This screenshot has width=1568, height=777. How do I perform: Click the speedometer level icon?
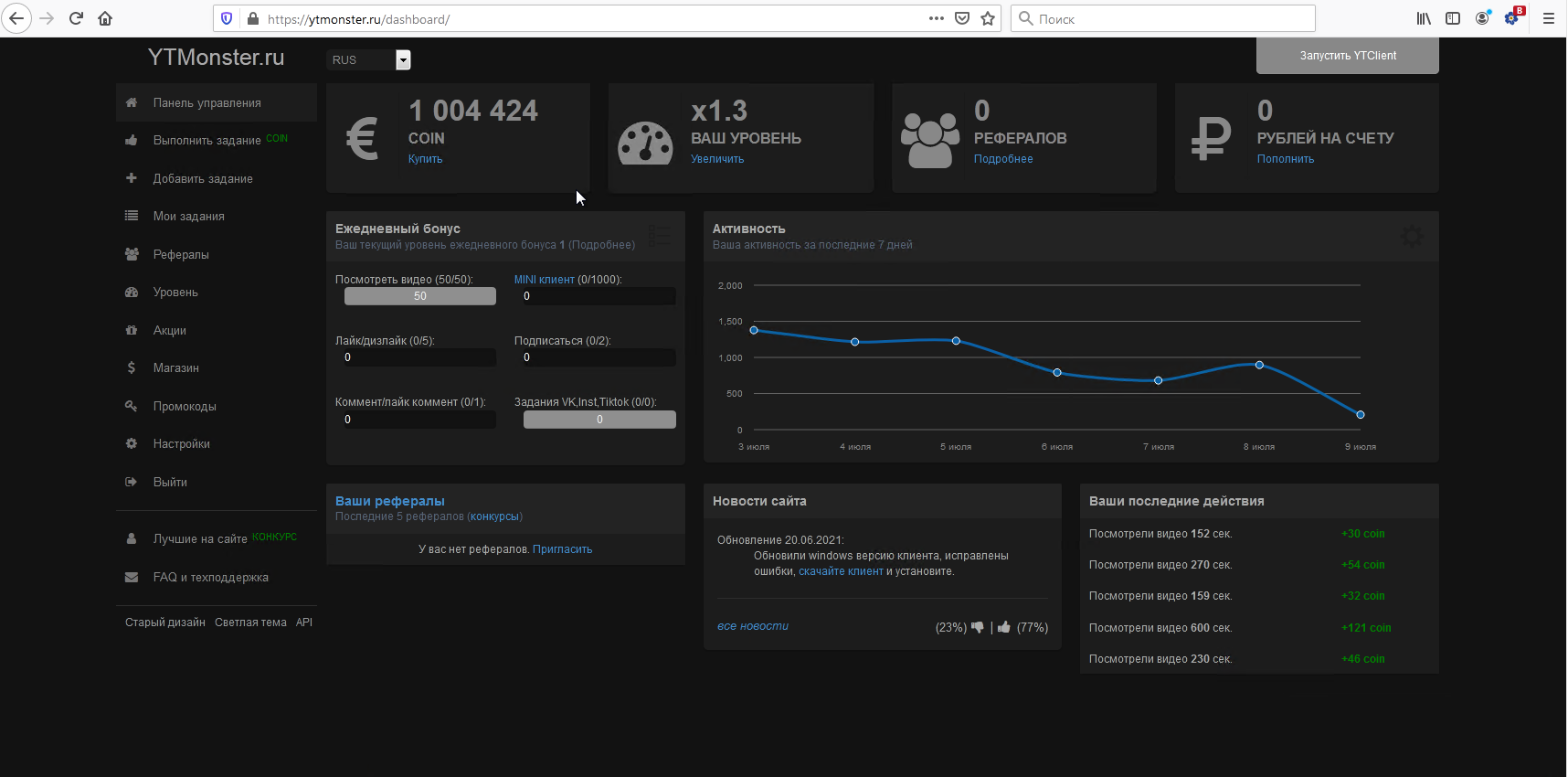(645, 143)
